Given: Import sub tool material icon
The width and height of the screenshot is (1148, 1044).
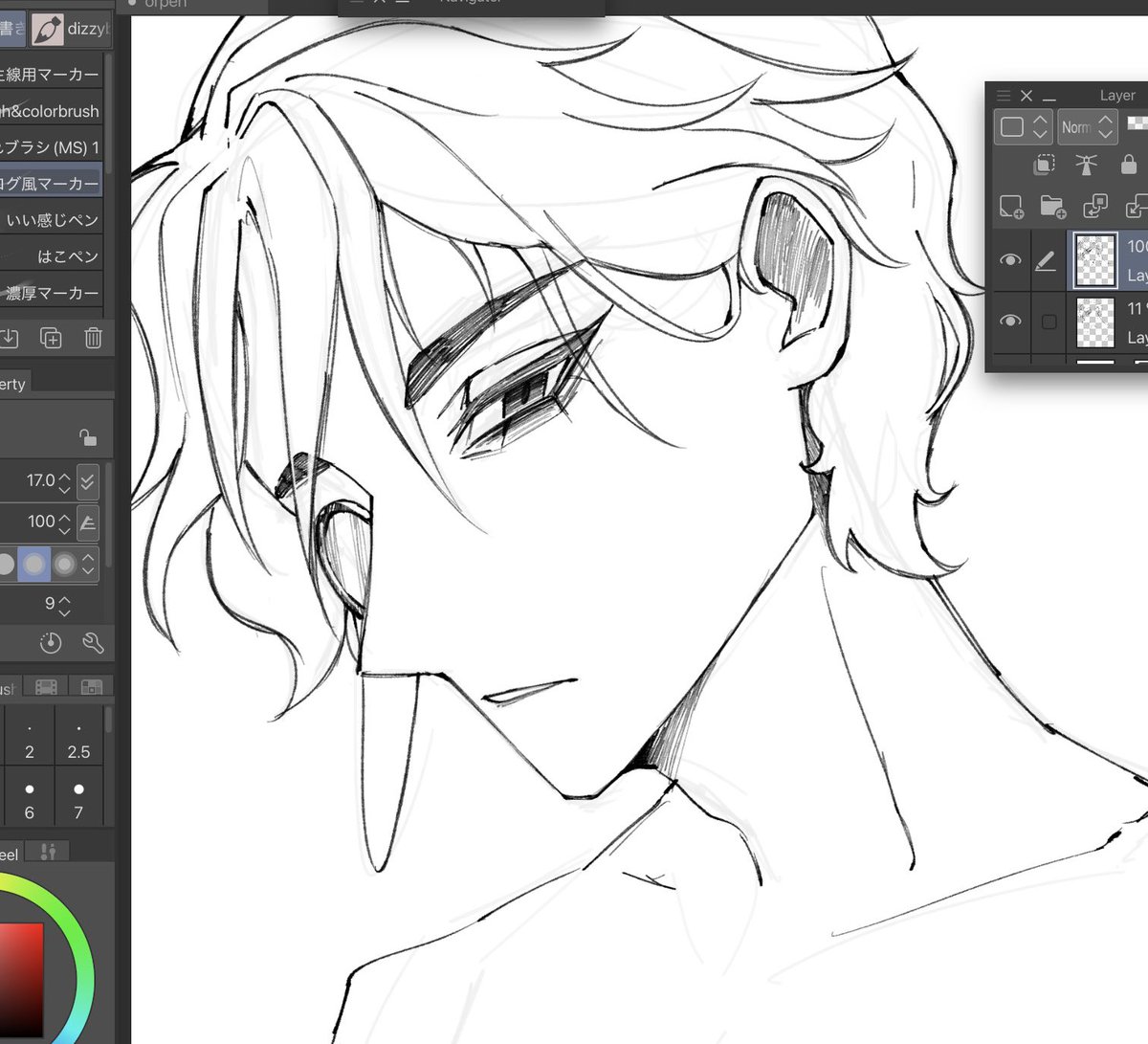Looking at the screenshot, I should [x=9, y=337].
